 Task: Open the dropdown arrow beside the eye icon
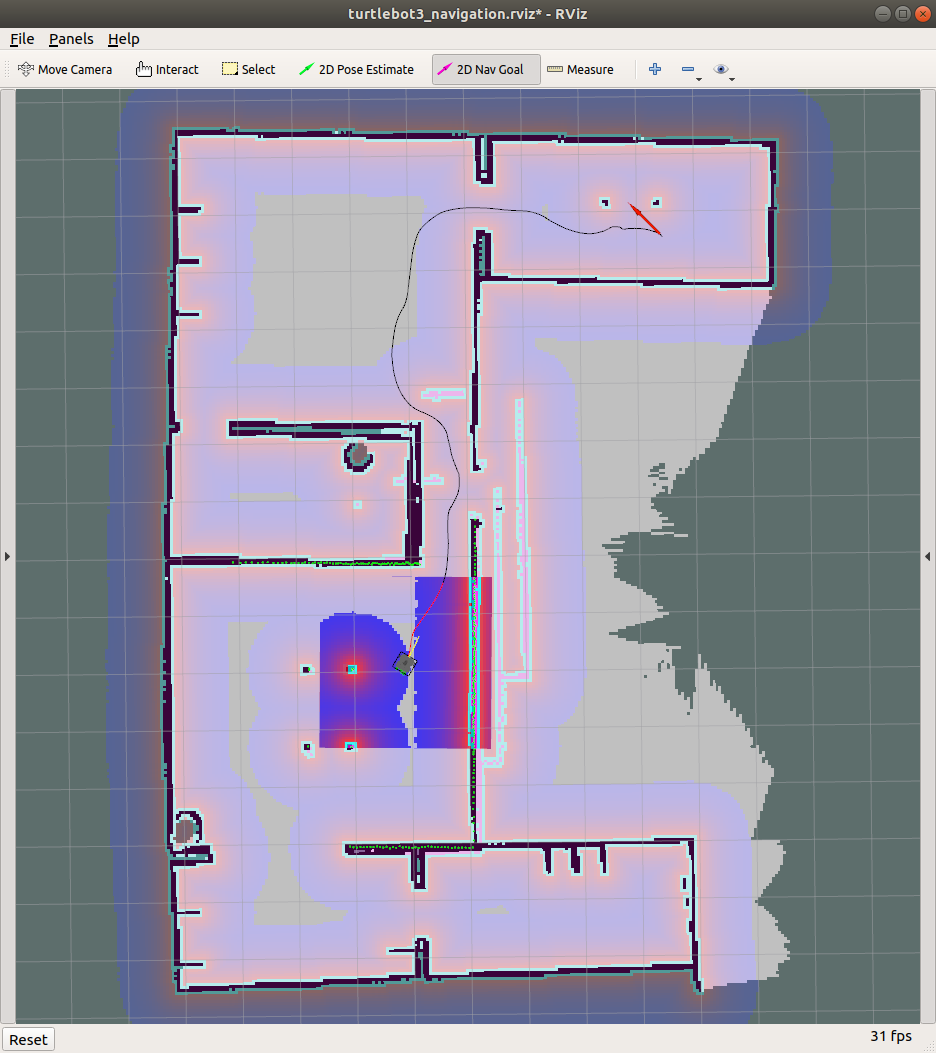[x=732, y=79]
